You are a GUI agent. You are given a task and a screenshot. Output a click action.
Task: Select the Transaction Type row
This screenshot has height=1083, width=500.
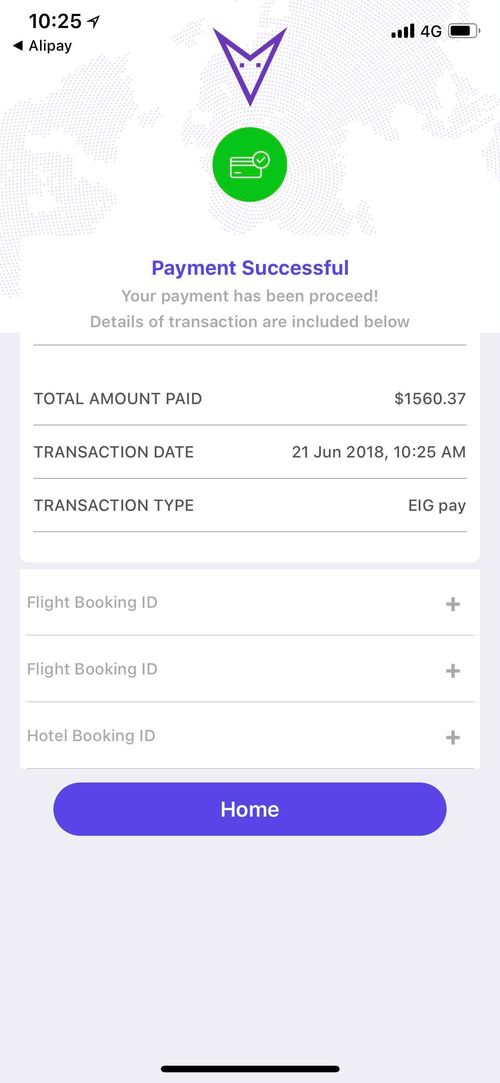(250, 506)
